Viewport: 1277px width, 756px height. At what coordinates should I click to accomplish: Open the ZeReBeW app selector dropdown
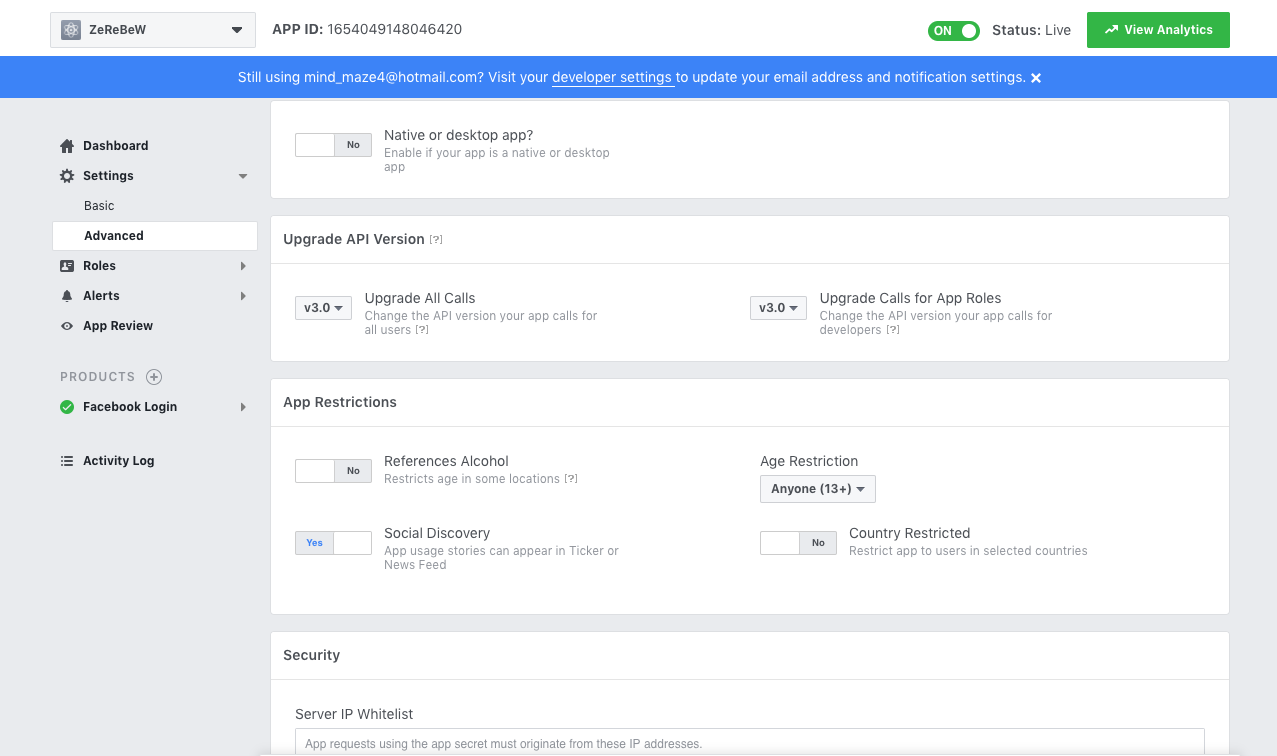tap(151, 30)
